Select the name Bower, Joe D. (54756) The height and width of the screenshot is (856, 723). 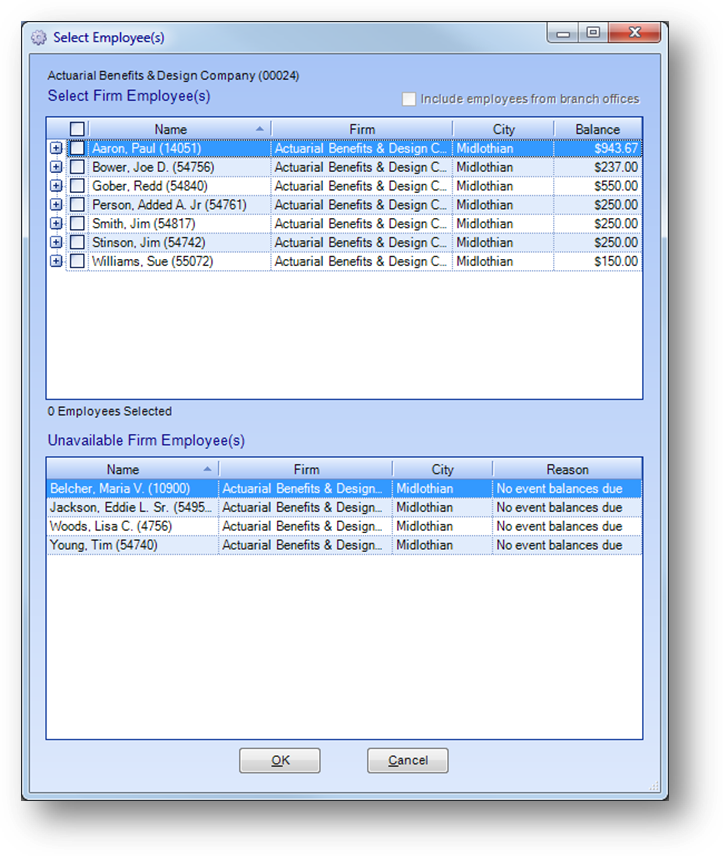click(153, 167)
